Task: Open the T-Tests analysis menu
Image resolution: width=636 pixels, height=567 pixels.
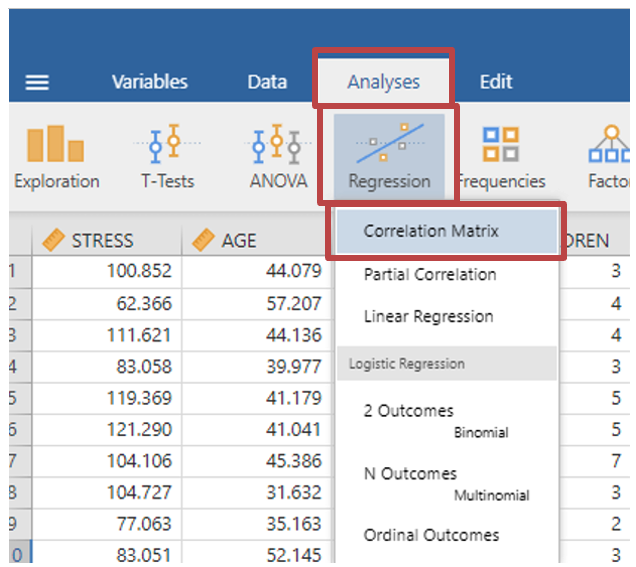Action: 167,158
